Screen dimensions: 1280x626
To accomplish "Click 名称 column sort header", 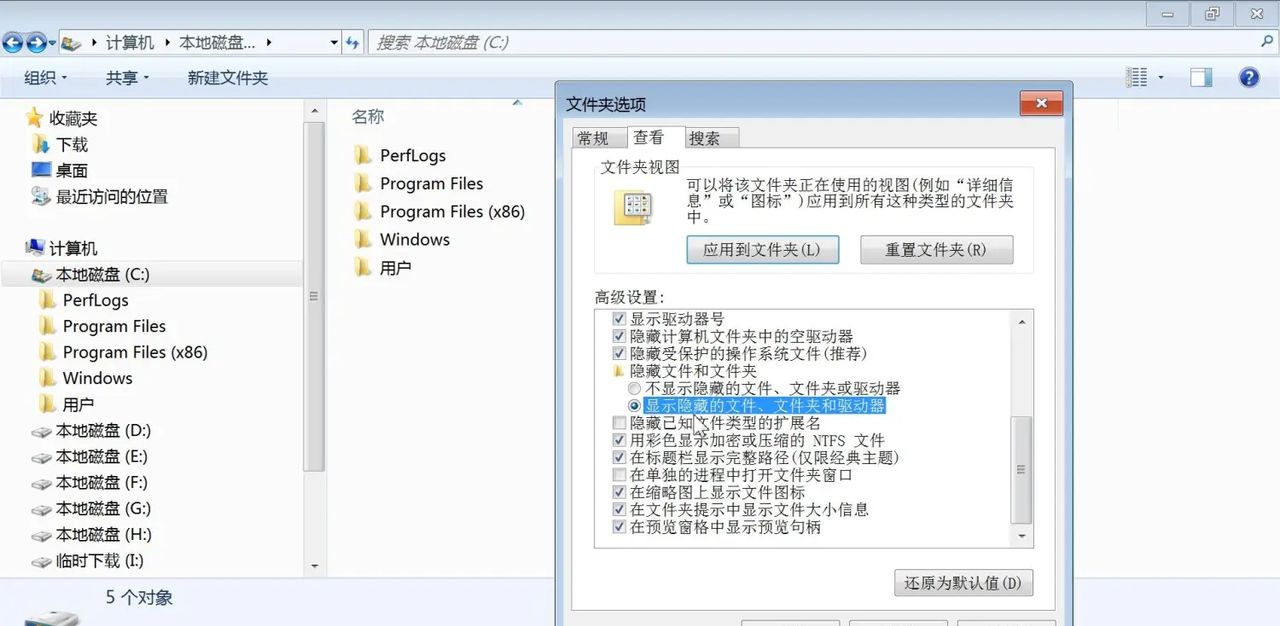I will pyautogui.click(x=368, y=117).
